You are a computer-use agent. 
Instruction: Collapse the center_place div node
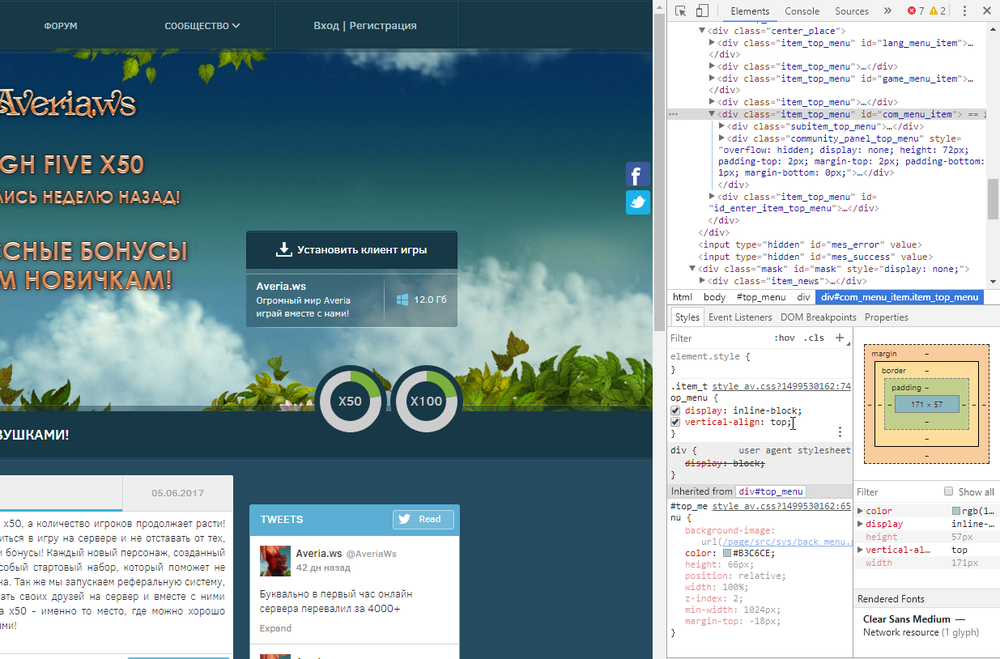pyautogui.click(x=701, y=31)
